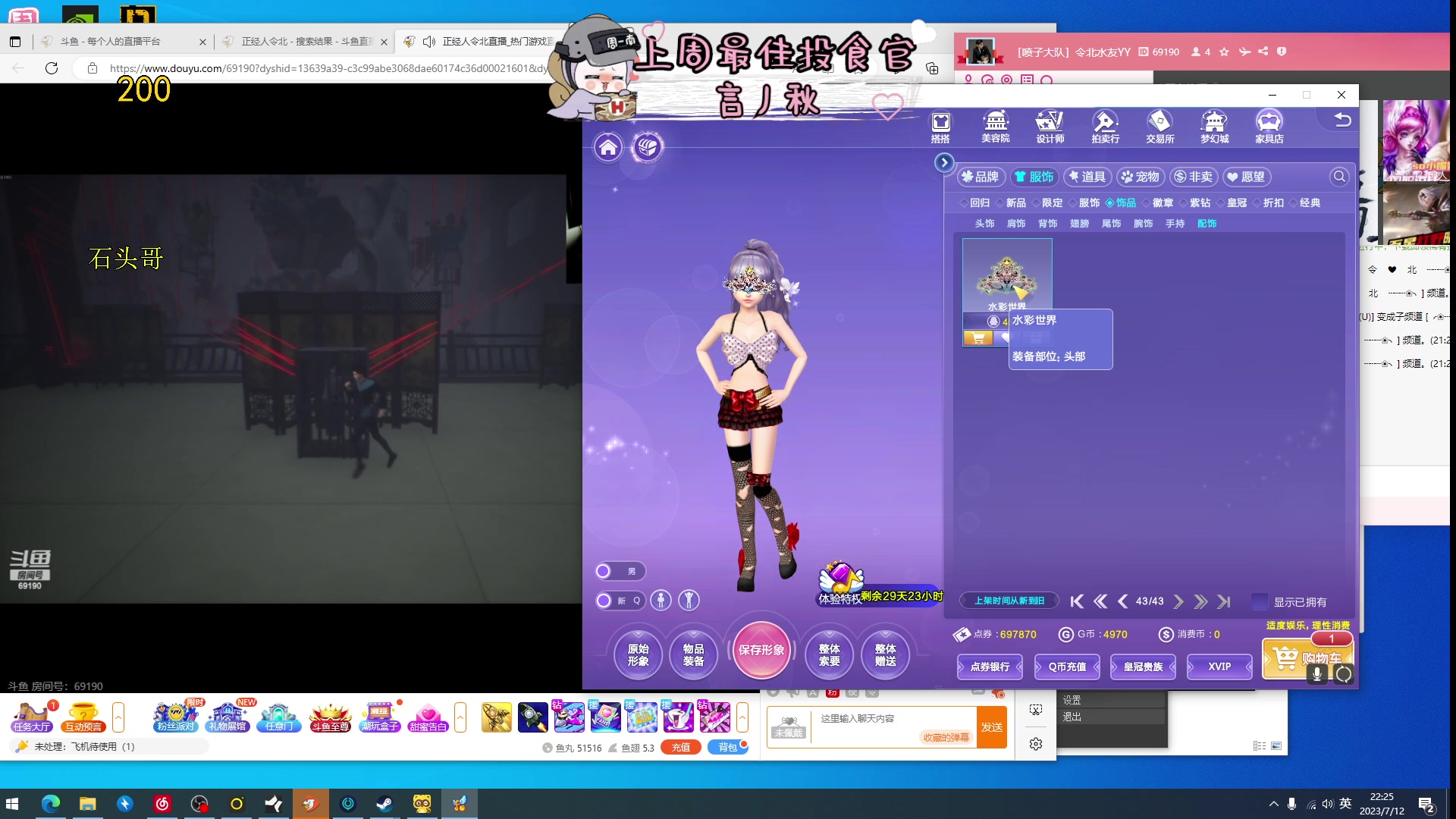Screen dimensions: 1456x819
Task: Select the 头饰 headwear subcategory
Action: [984, 224]
